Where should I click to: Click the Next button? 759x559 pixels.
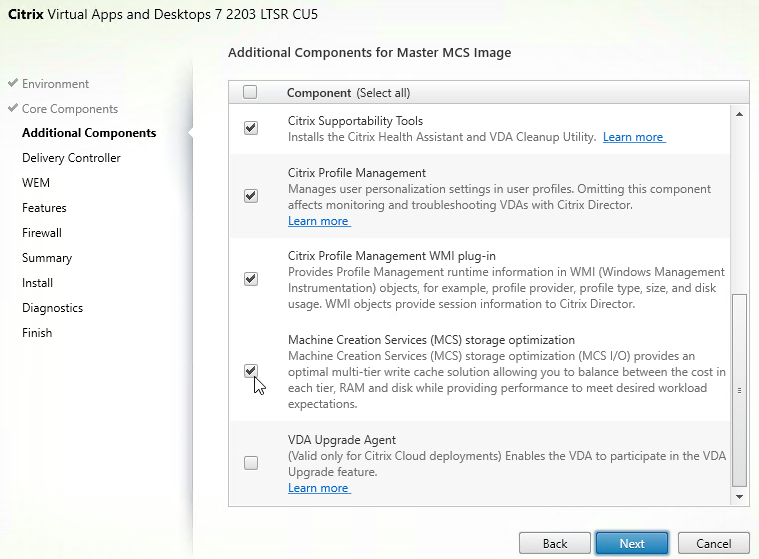pyautogui.click(x=632, y=544)
